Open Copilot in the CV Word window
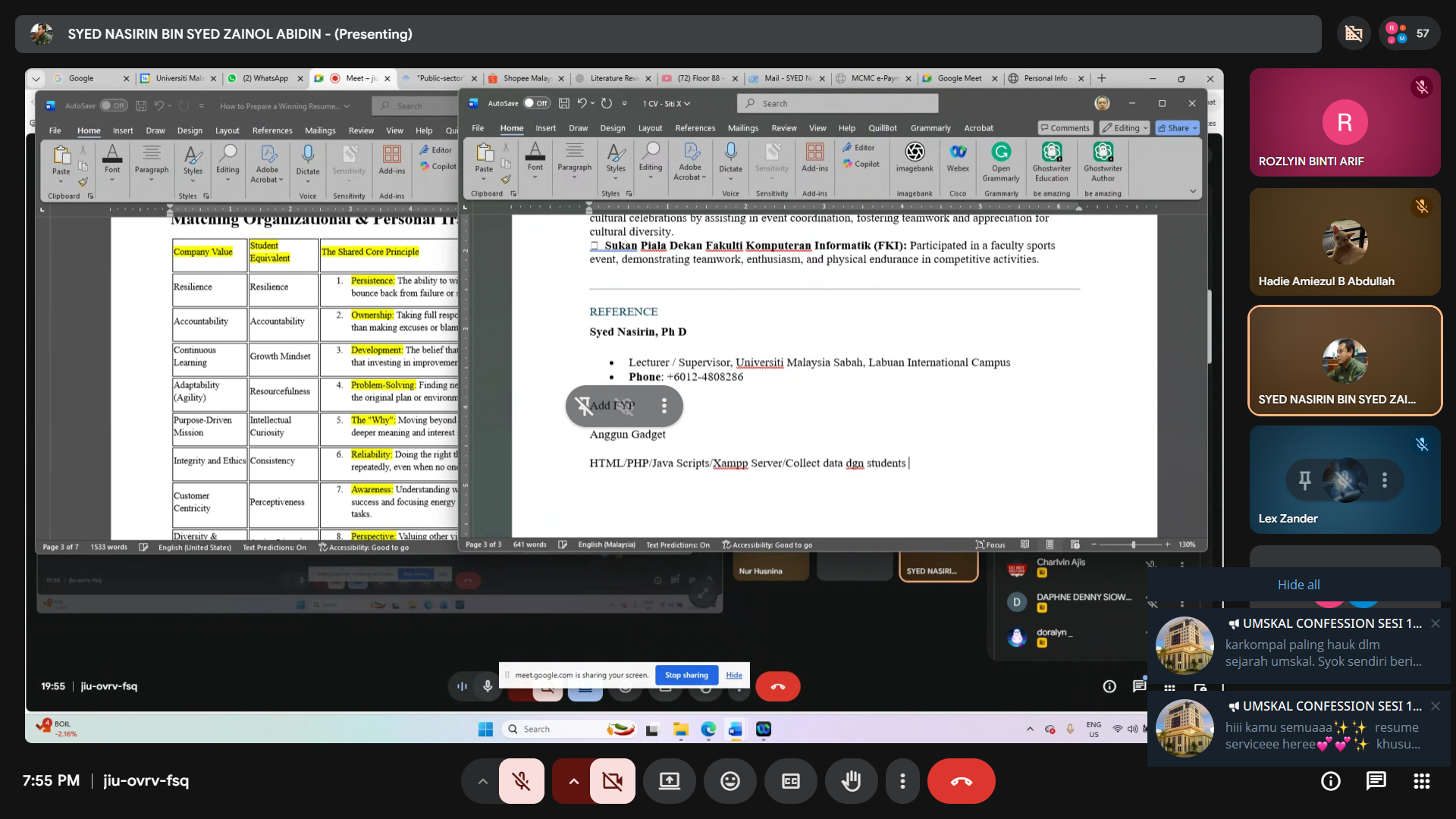1456x819 pixels. tap(861, 164)
